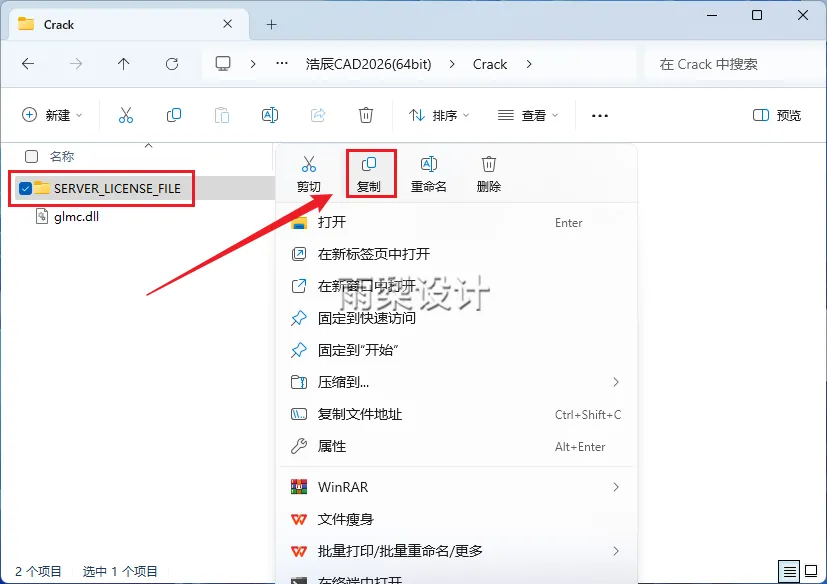
Task: Go up one folder level
Action: click(x=123, y=64)
